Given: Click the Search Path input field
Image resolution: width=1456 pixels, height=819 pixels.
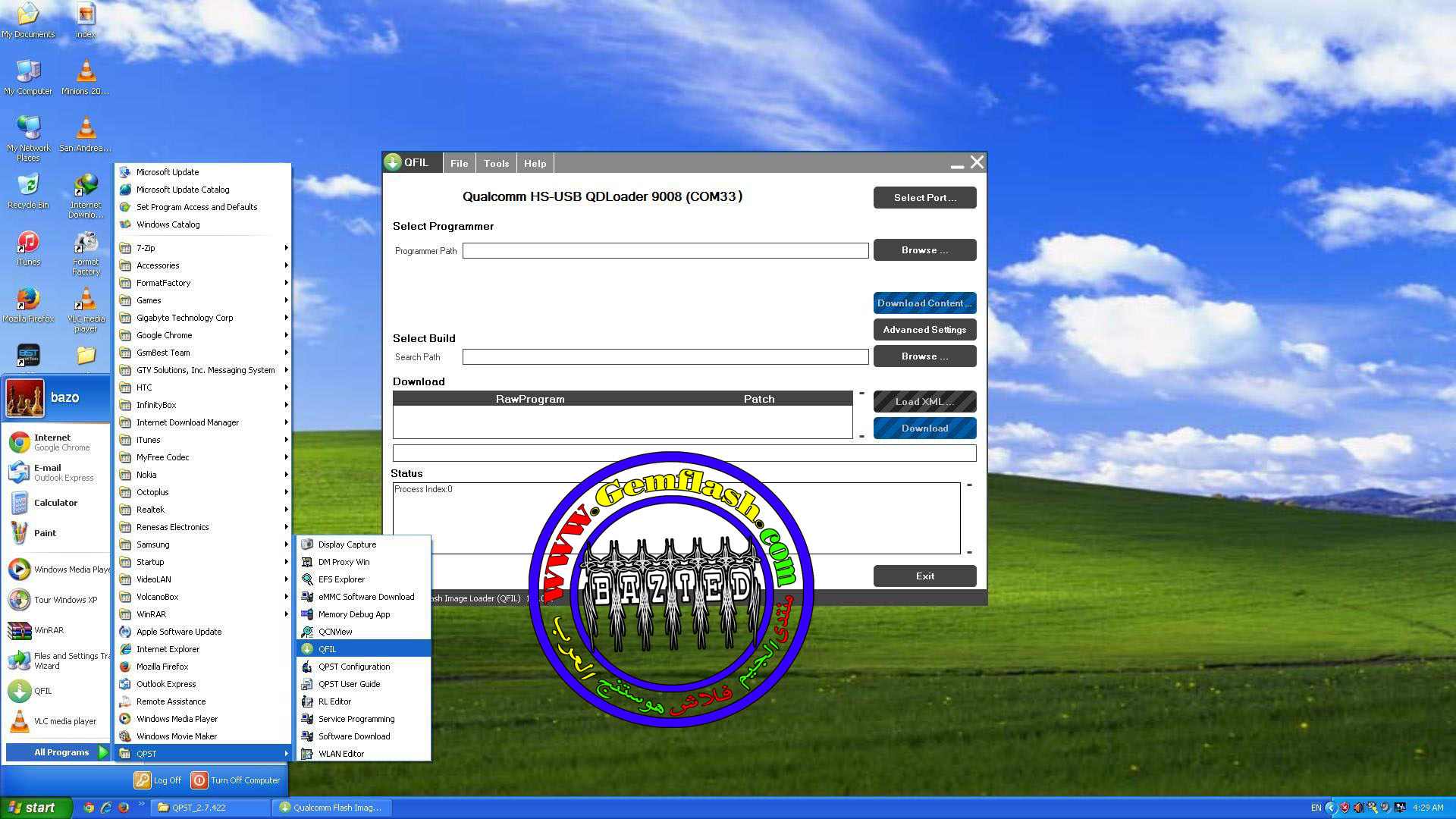Looking at the screenshot, I should (665, 357).
